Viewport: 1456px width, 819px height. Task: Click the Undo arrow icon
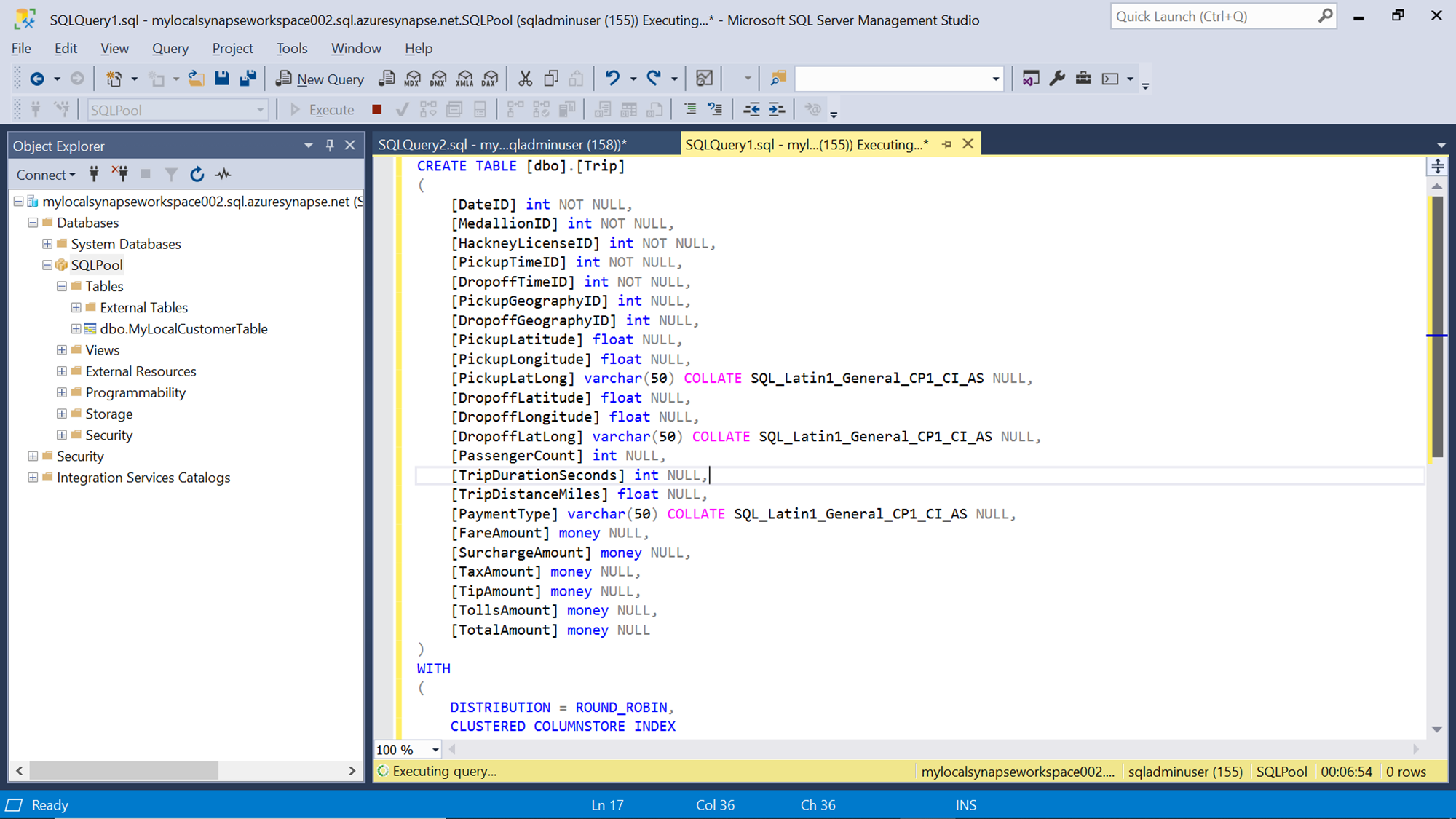click(x=612, y=78)
